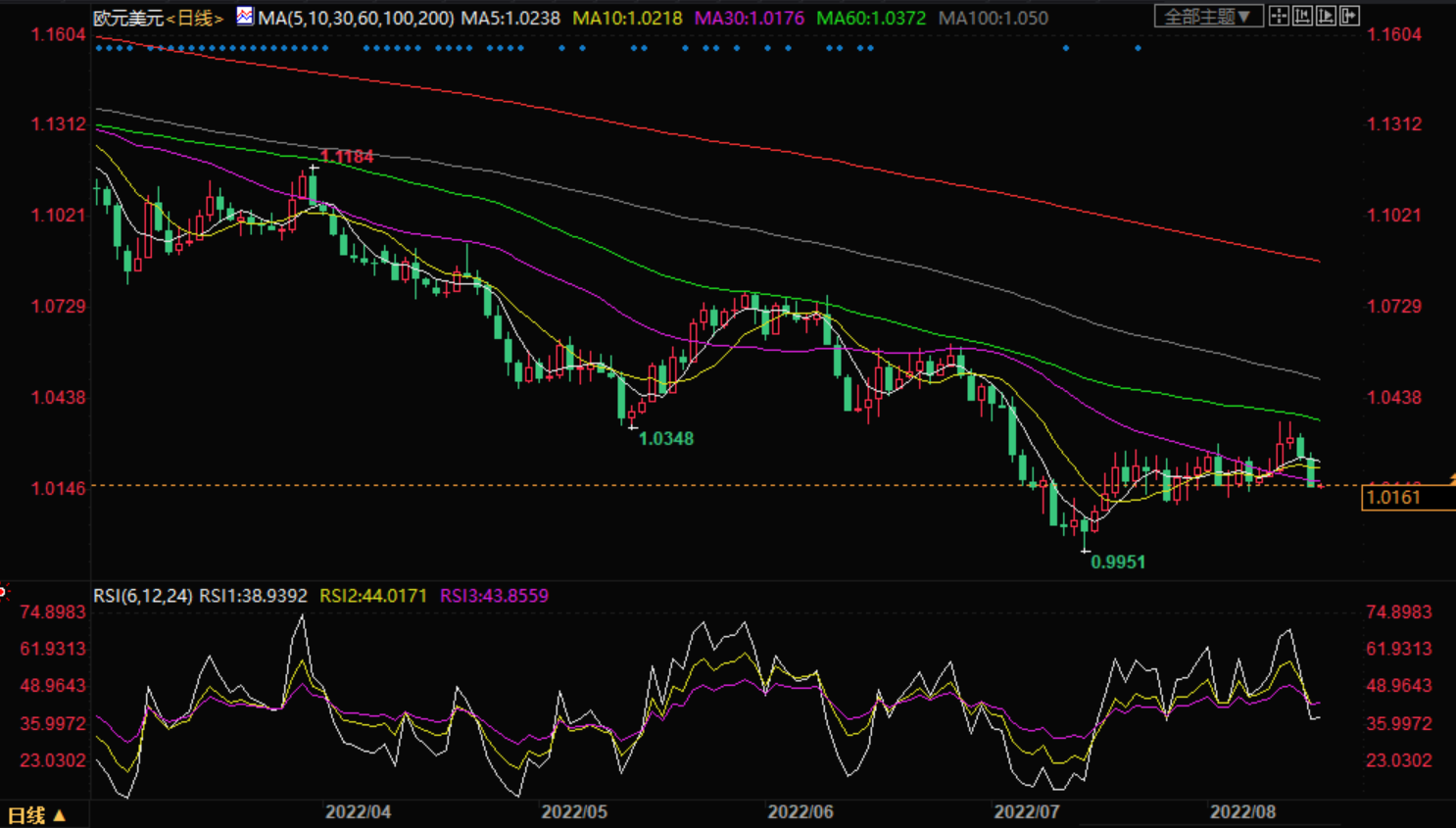Click the 0.9951 low price marker
1456x828 pixels.
pos(1118,562)
